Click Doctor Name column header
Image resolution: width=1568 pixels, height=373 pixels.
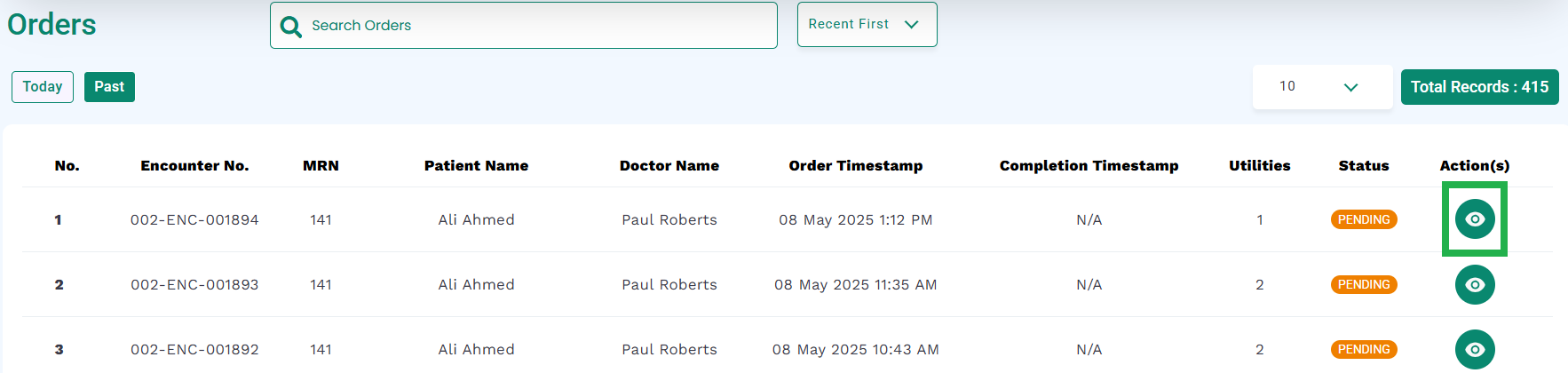coord(669,165)
